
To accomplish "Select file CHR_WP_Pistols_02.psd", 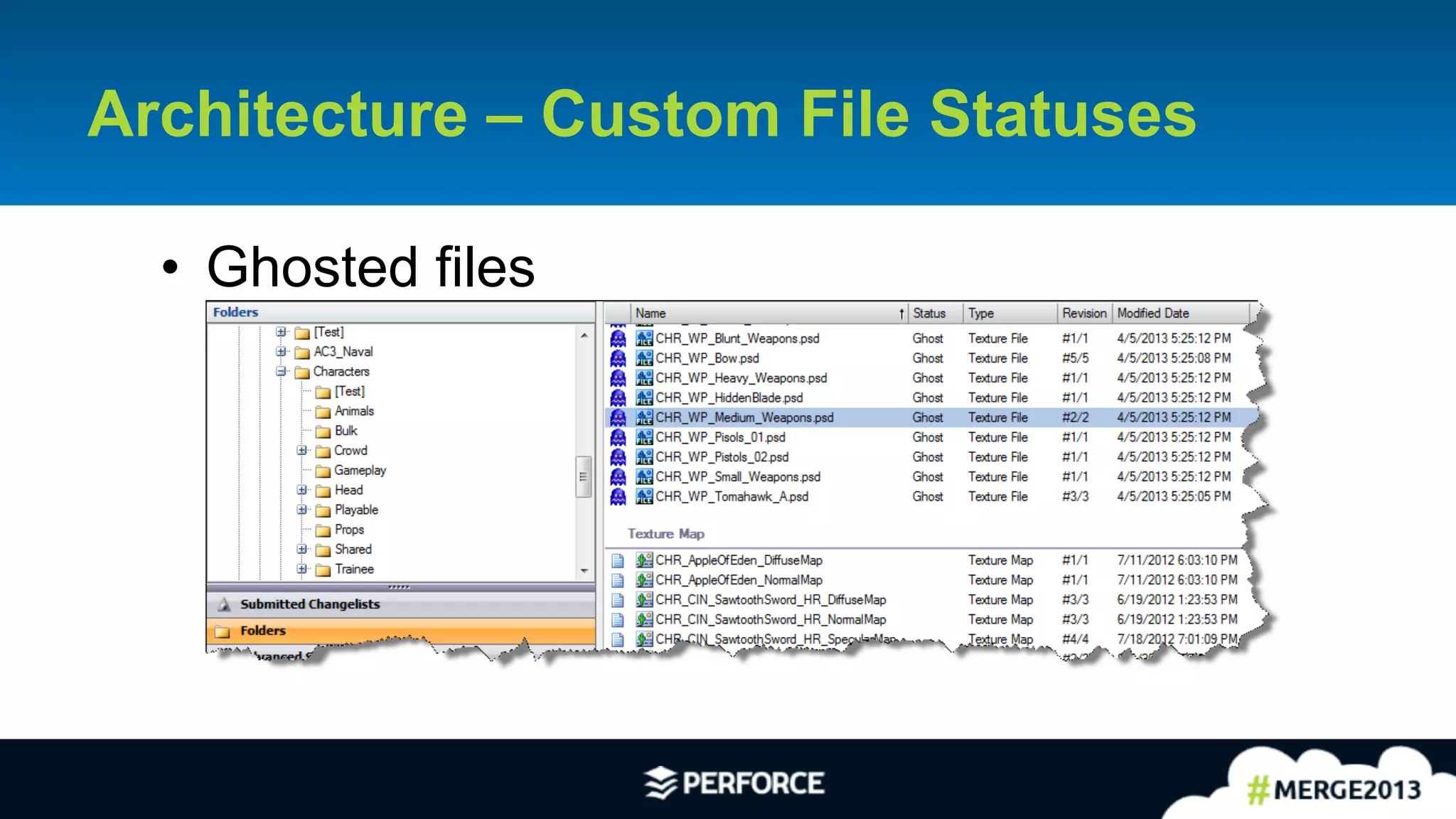I will 722,457.
